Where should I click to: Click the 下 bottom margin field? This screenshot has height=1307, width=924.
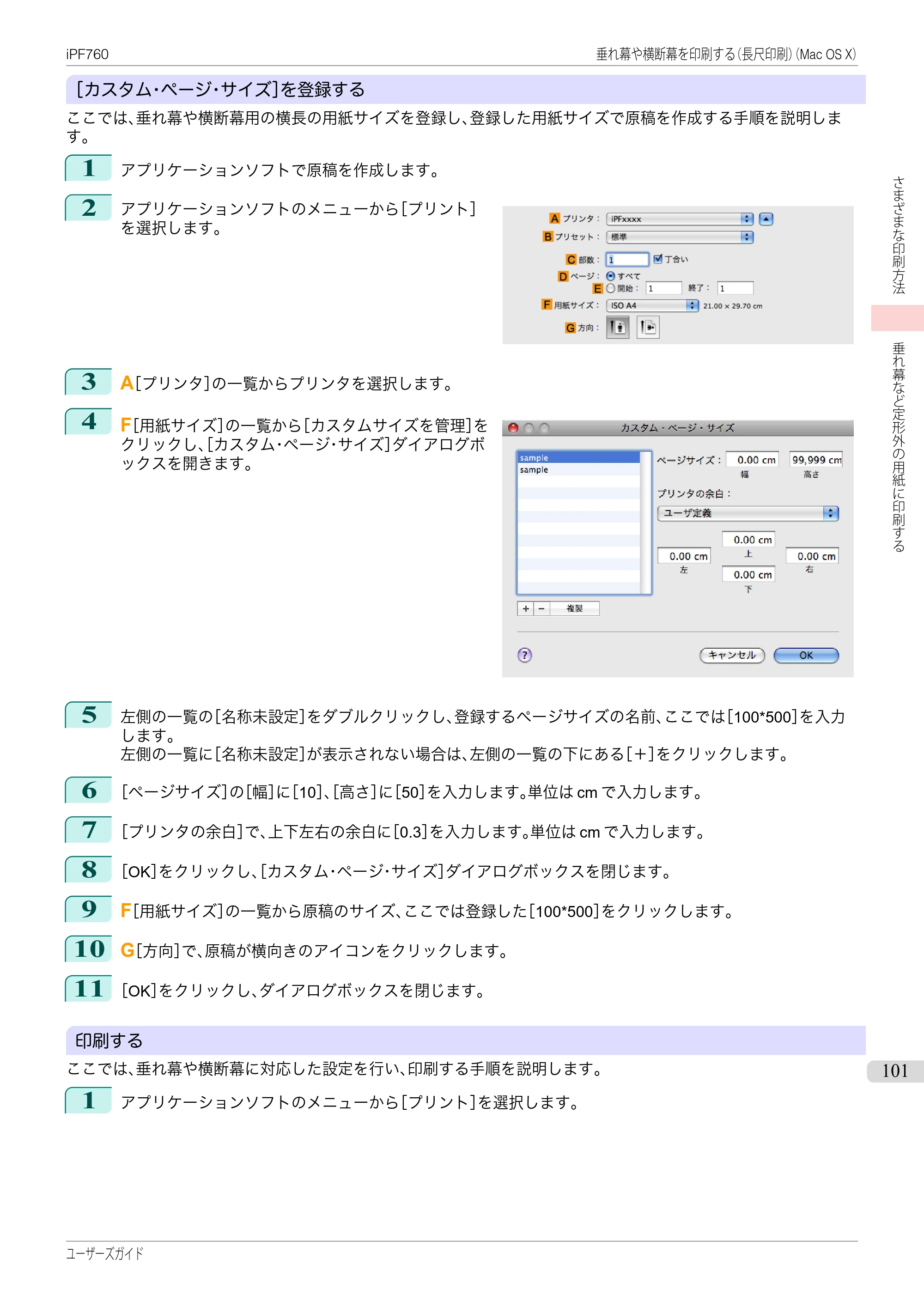748,574
